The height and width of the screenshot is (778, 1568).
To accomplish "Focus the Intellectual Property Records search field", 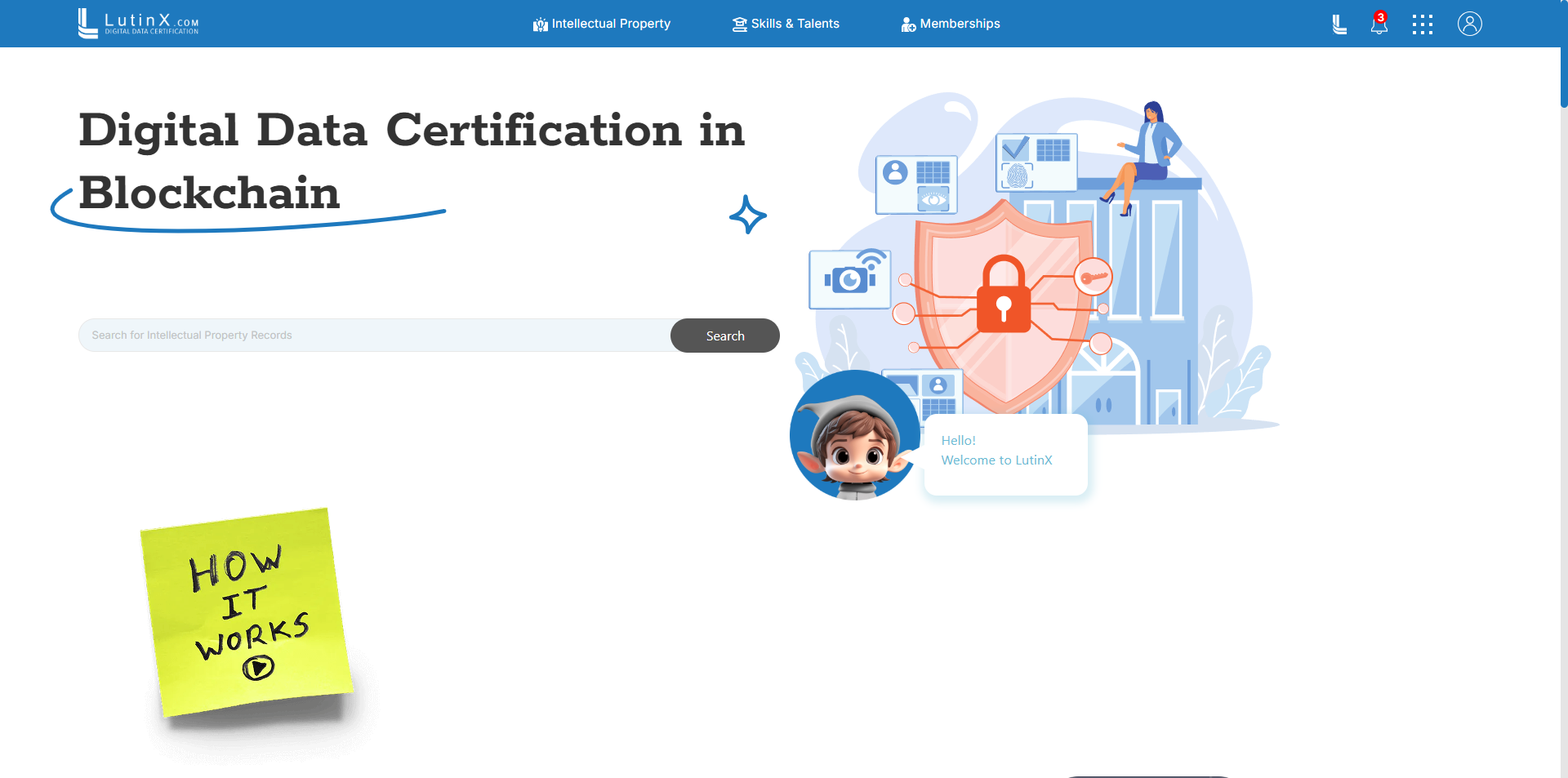I will (x=375, y=336).
